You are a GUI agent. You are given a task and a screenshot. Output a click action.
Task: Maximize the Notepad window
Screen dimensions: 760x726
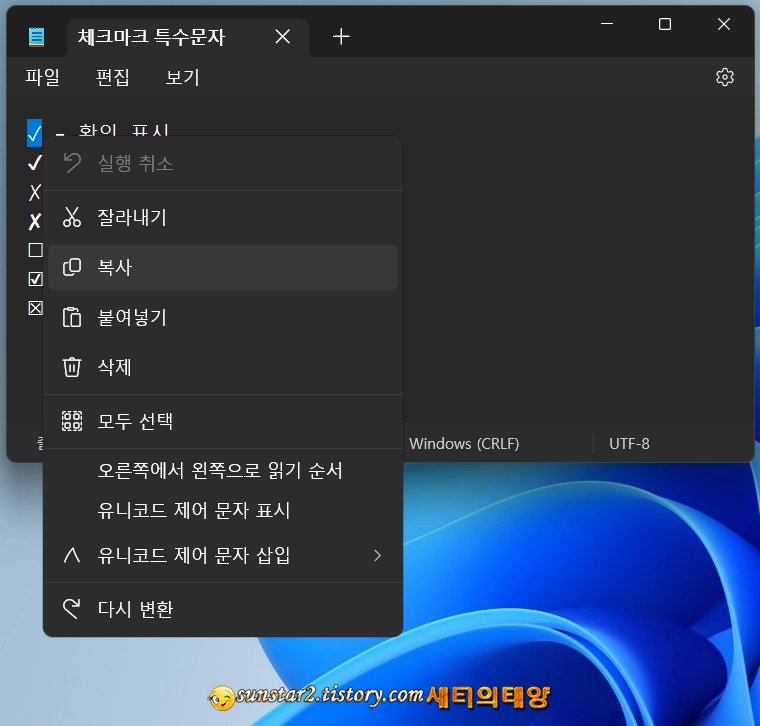[x=665, y=24]
